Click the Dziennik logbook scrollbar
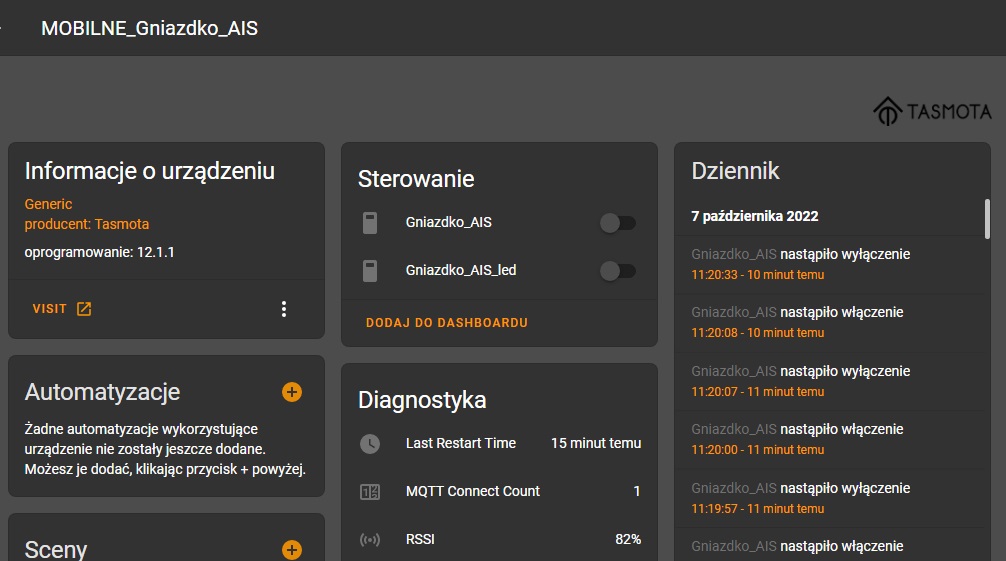Screen dimensions: 1006x561 (x=987, y=219)
